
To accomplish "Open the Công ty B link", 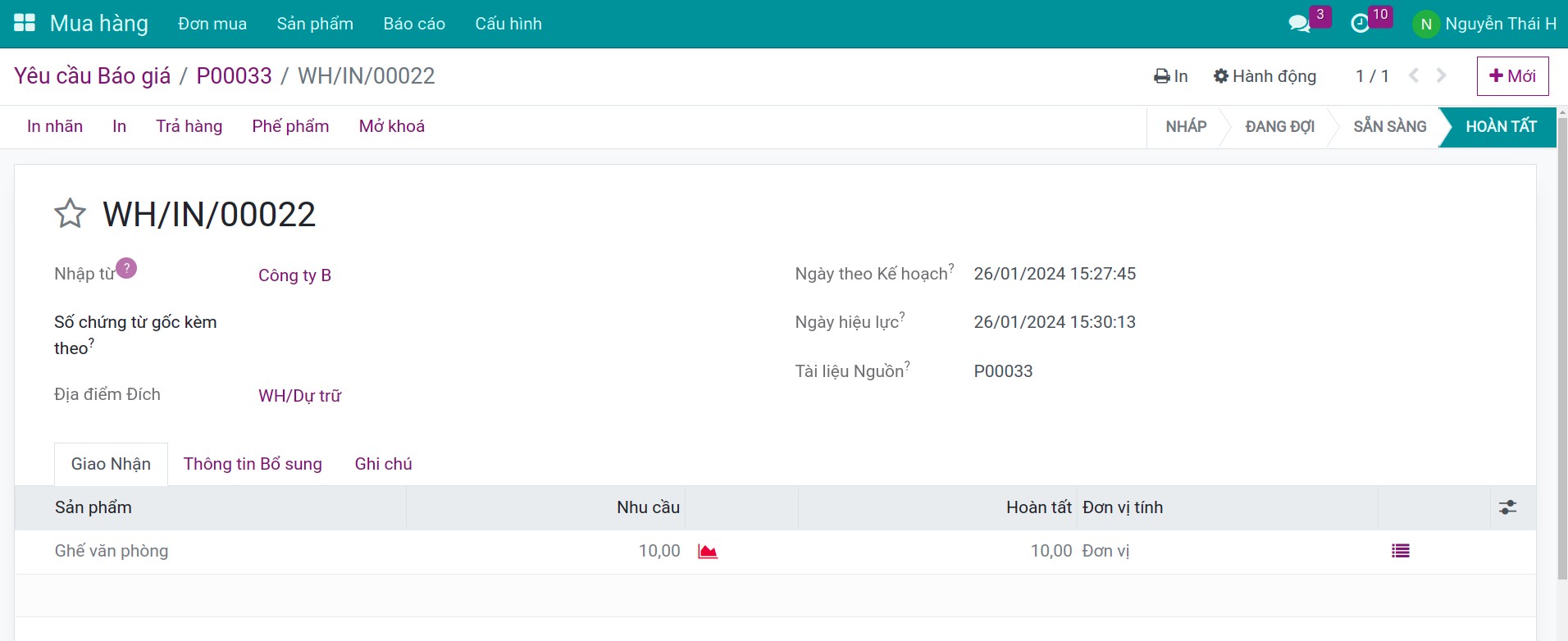I will (x=294, y=275).
